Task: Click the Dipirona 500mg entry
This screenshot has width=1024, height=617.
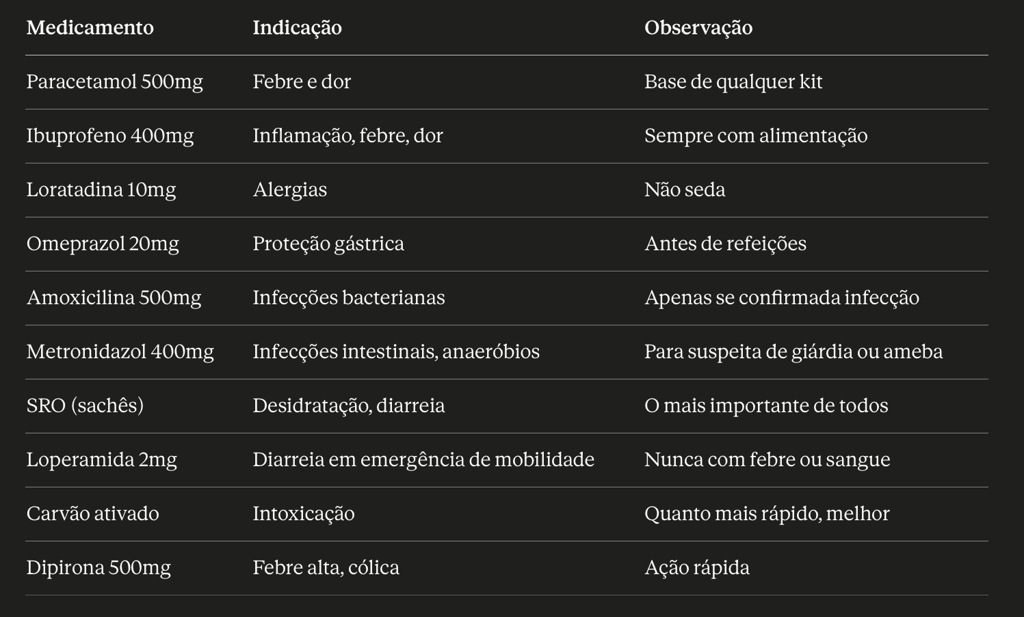Action: tap(99, 567)
